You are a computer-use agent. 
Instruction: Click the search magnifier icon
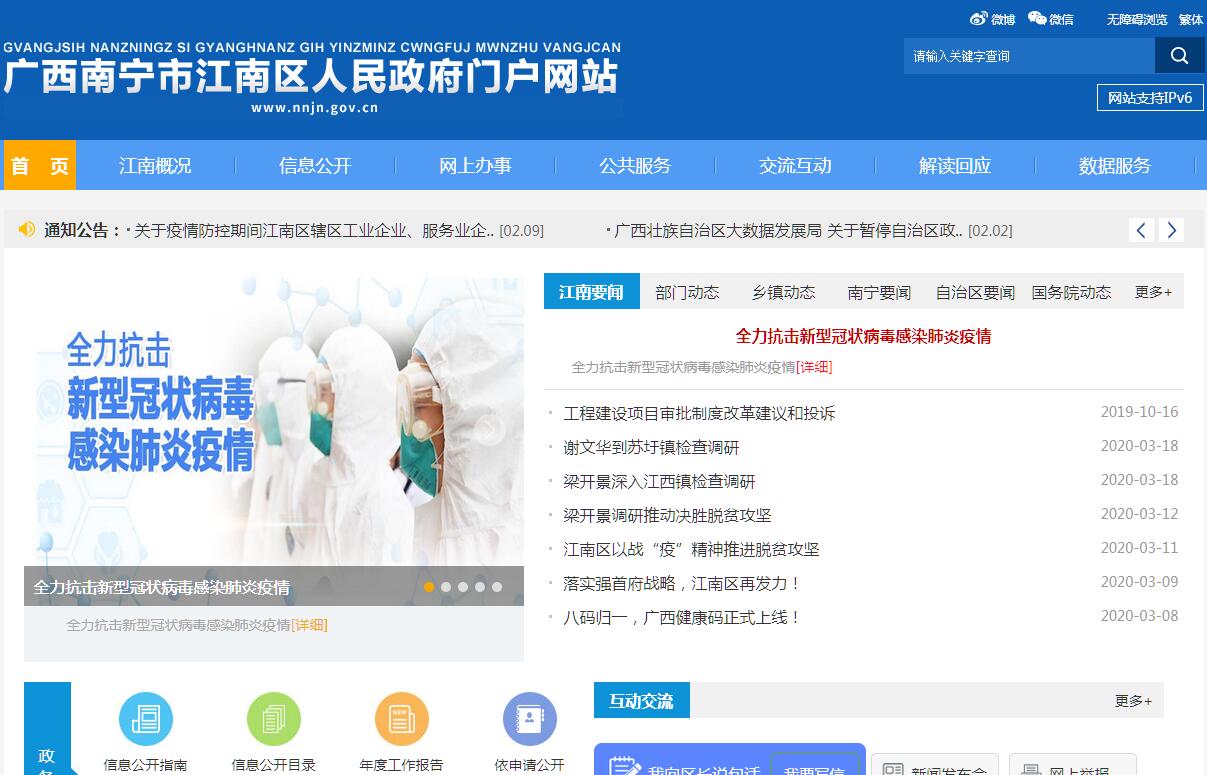point(1179,56)
